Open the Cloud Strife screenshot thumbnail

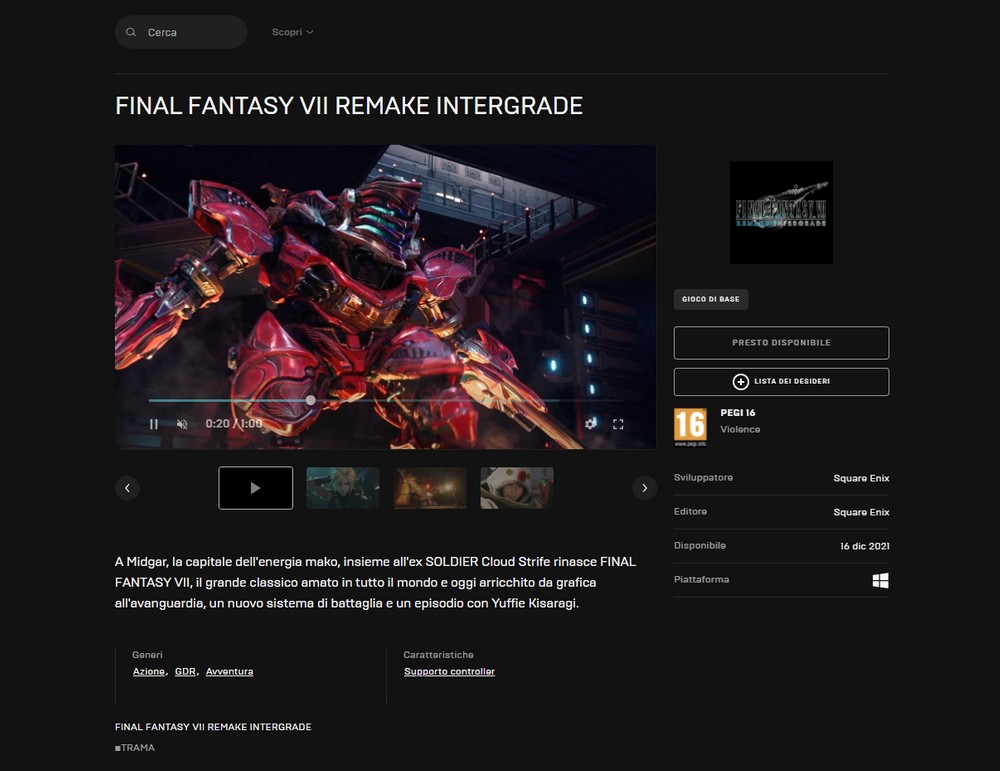(343, 488)
